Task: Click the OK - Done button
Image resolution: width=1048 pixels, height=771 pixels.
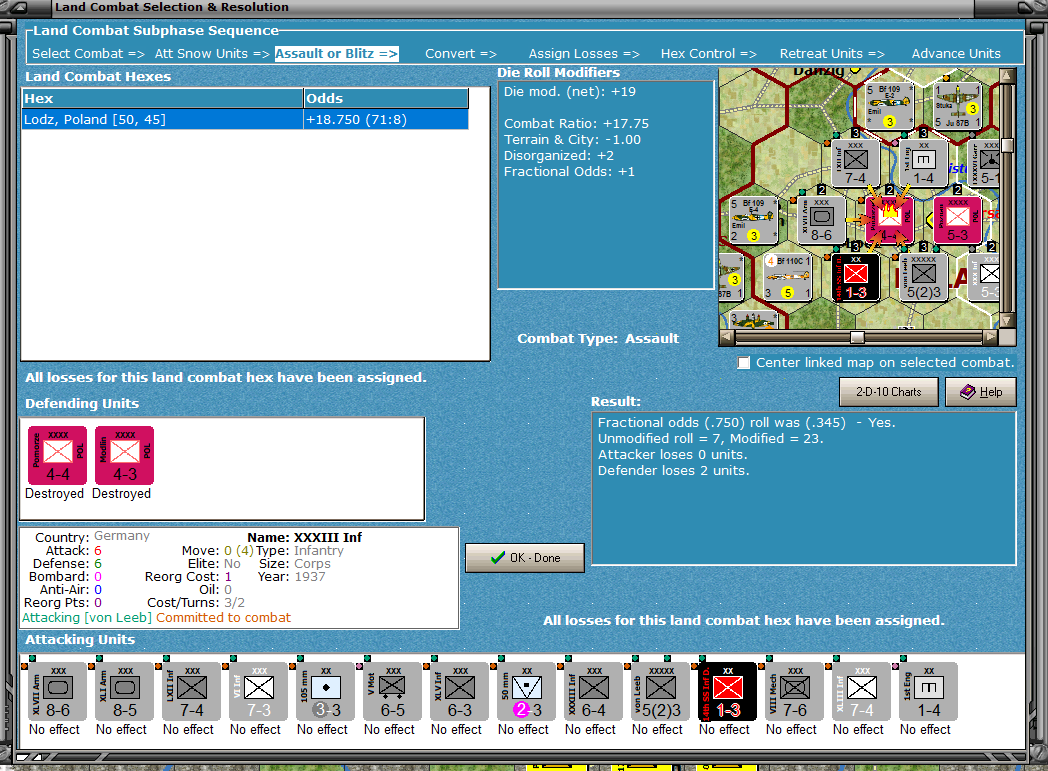Action: [x=525, y=558]
